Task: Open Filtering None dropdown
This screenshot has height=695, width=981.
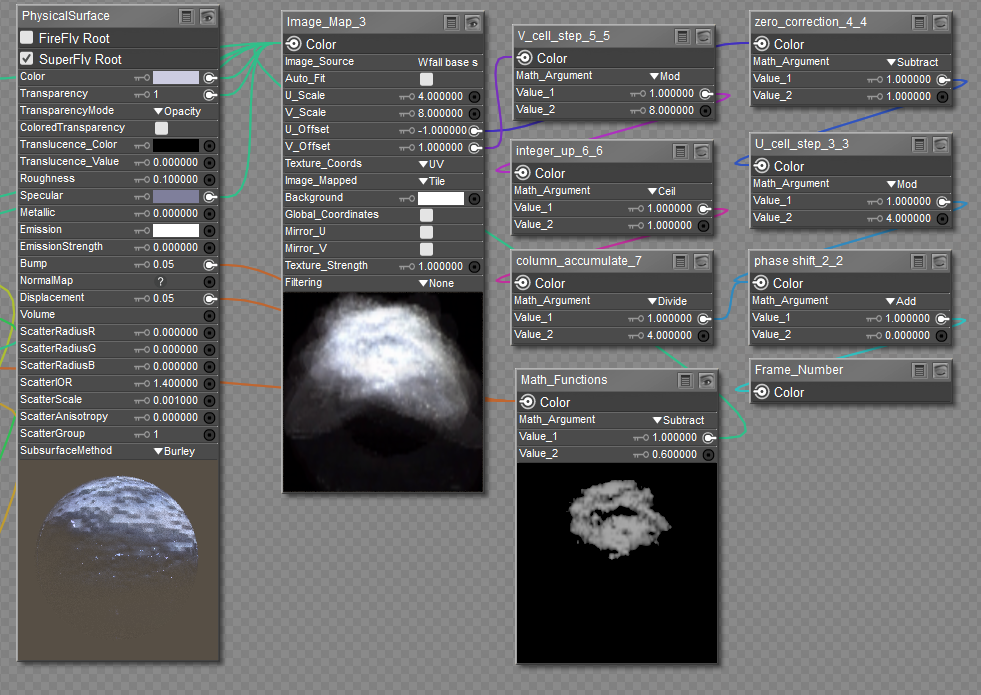Action: click(x=437, y=283)
